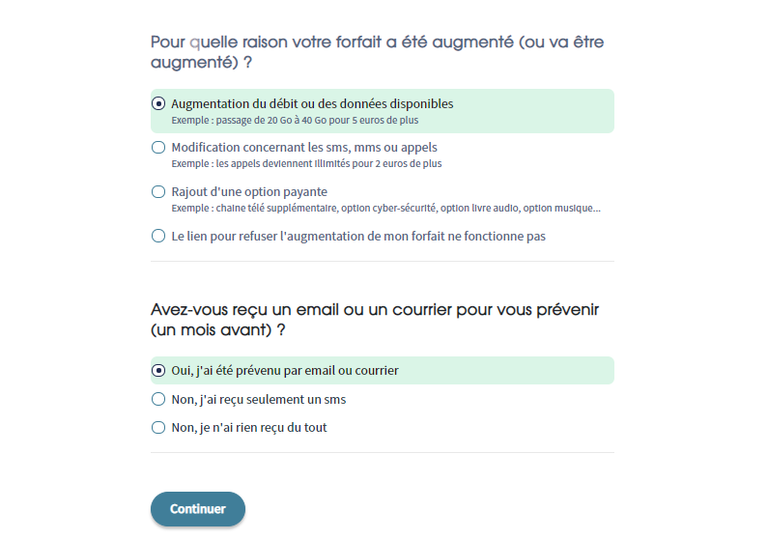Image resolution: width=768 pixels, height=538 pixels.
Task: Click the 'Rajout d'une option payante' label
Action: tap(249, 192)
